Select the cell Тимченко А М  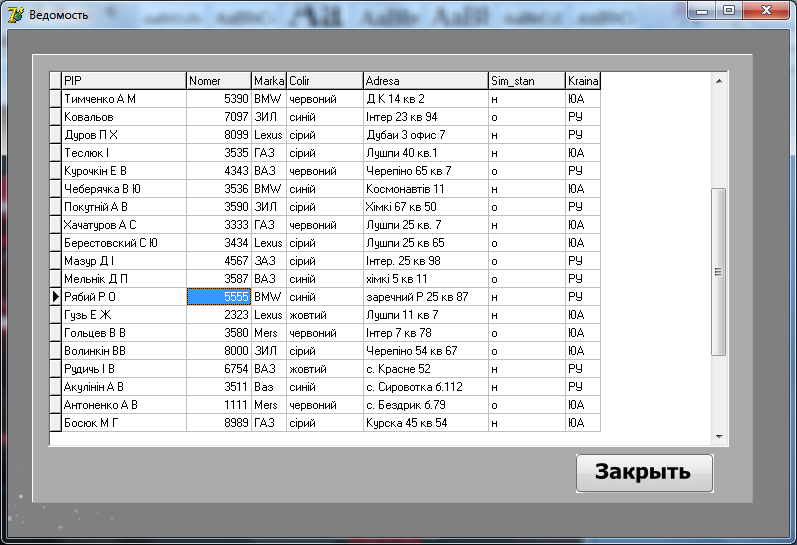click(x=124, y=99)
